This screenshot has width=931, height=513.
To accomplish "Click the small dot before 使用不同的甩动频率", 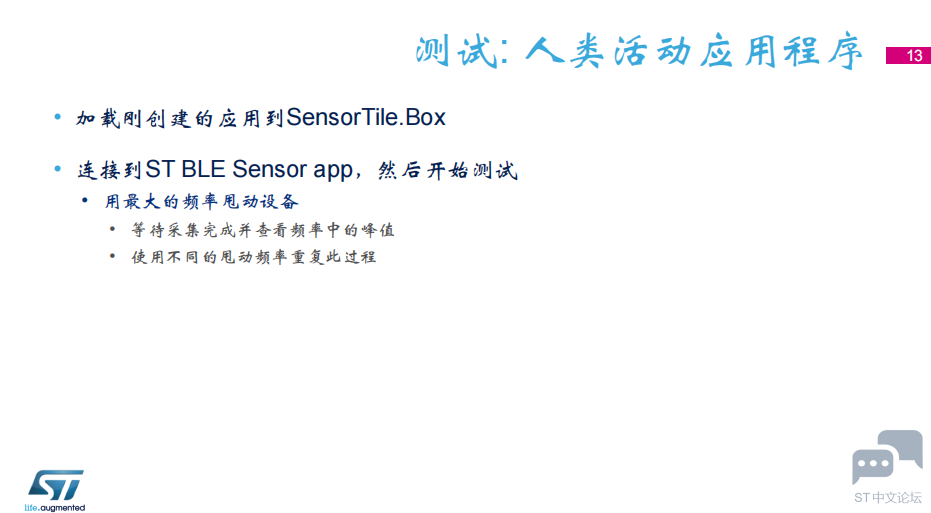I will click(x=112, y=256).
